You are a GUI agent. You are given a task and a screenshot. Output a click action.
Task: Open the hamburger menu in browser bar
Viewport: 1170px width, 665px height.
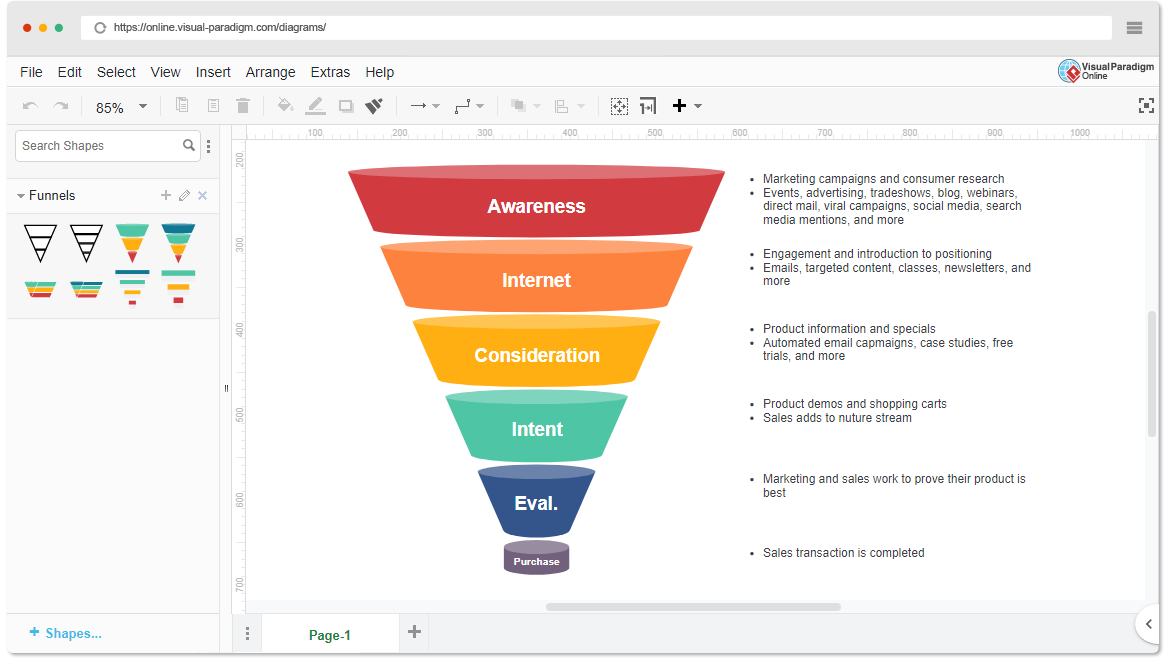1134,28
